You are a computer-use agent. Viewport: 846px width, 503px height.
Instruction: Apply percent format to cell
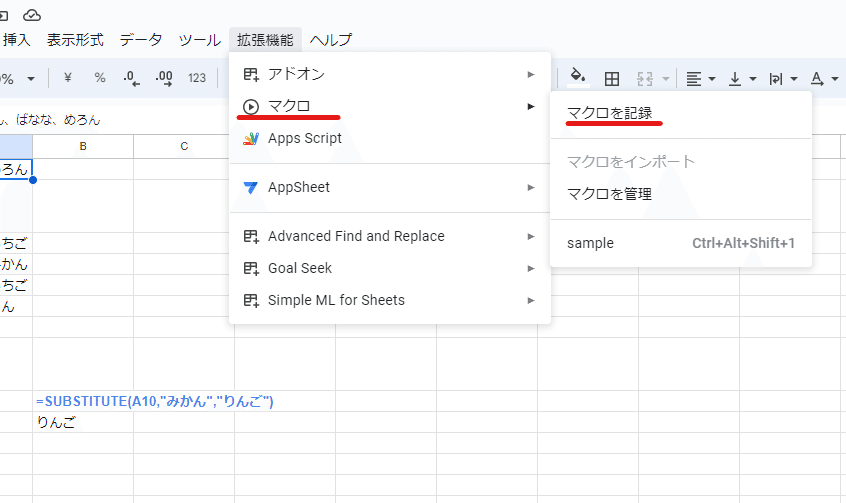100,78
